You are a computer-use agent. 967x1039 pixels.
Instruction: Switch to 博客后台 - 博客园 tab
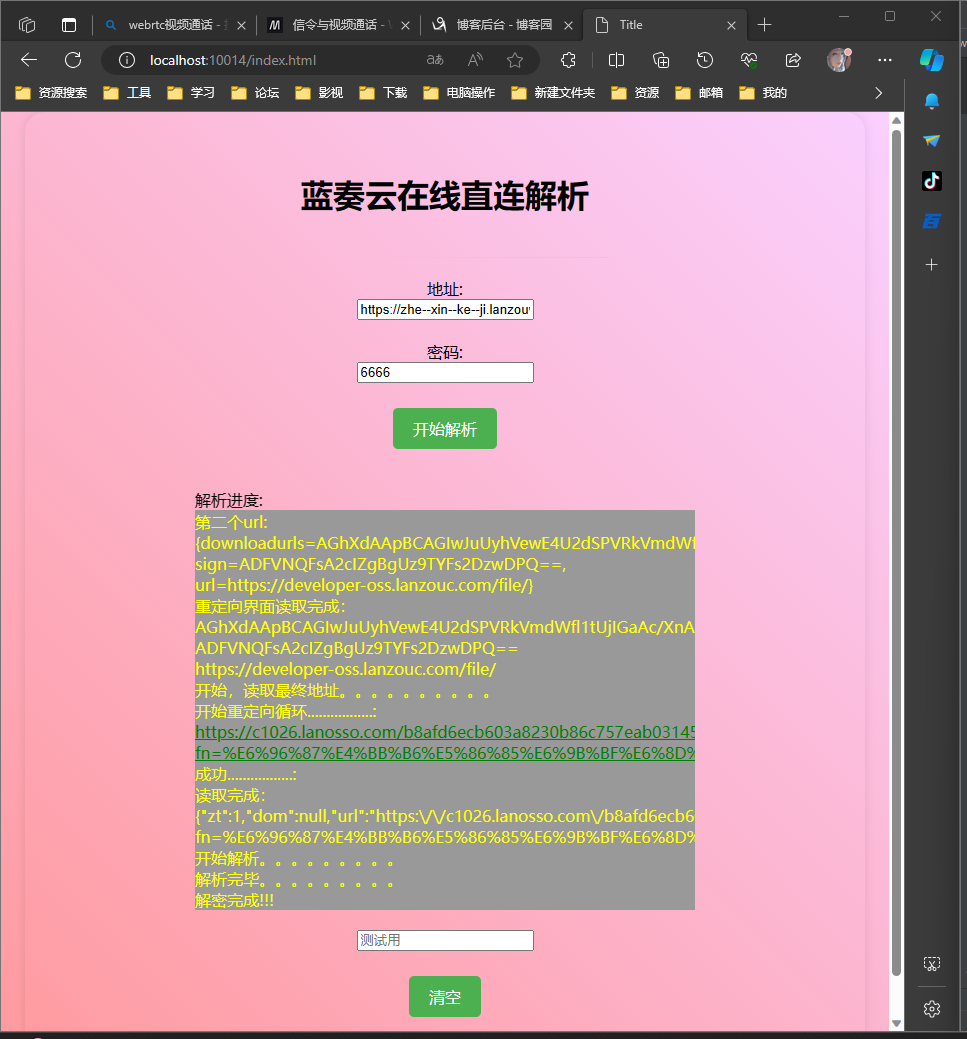pos(502,25)
